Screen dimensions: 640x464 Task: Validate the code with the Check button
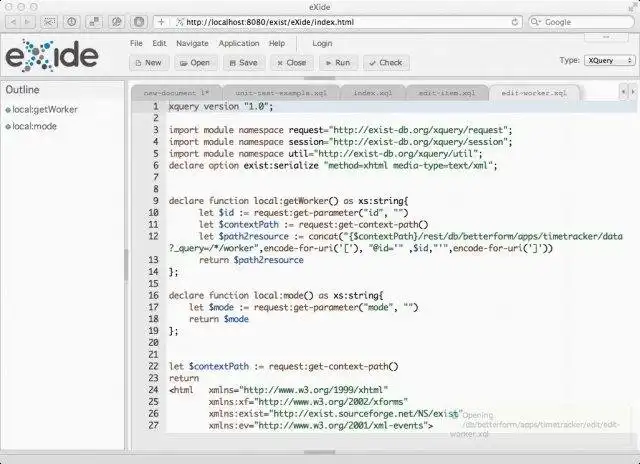[x=386, y=63]
